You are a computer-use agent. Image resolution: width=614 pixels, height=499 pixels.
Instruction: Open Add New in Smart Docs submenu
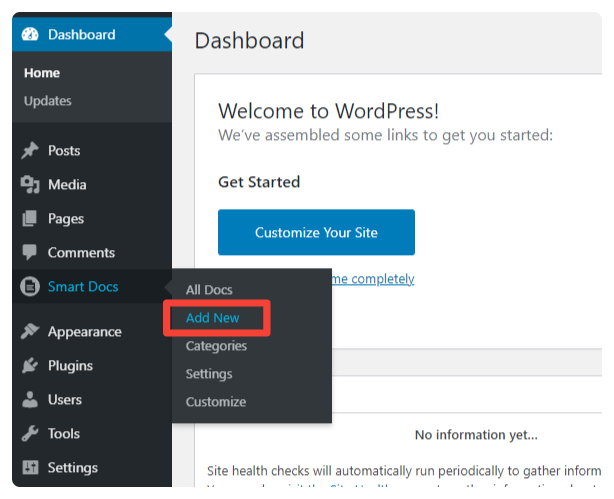tap(213, 318)
